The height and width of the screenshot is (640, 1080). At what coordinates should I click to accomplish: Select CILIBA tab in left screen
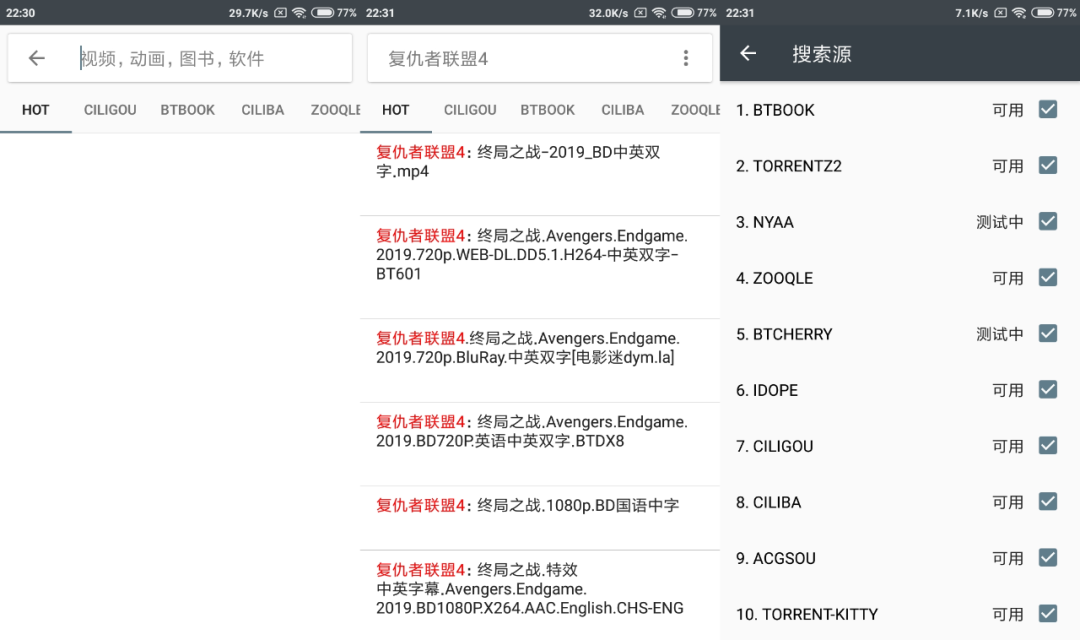[x=262, y=110]
